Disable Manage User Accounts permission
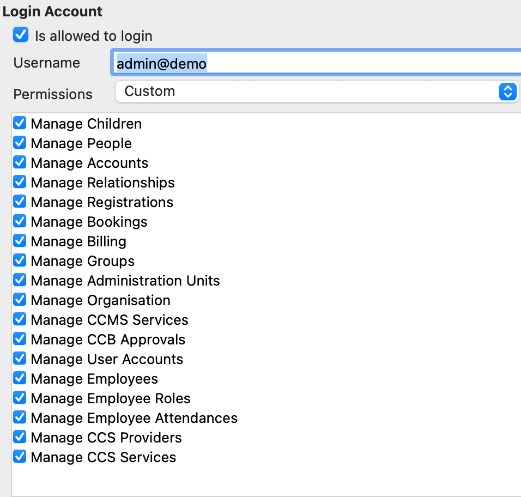This screenshot has height=497, width=521. [x=20, y=358]
